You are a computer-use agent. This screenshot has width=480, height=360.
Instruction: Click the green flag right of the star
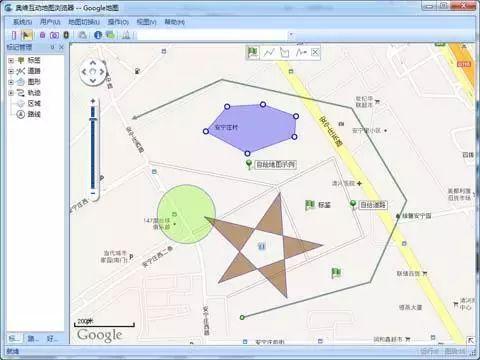pos(336,273)
